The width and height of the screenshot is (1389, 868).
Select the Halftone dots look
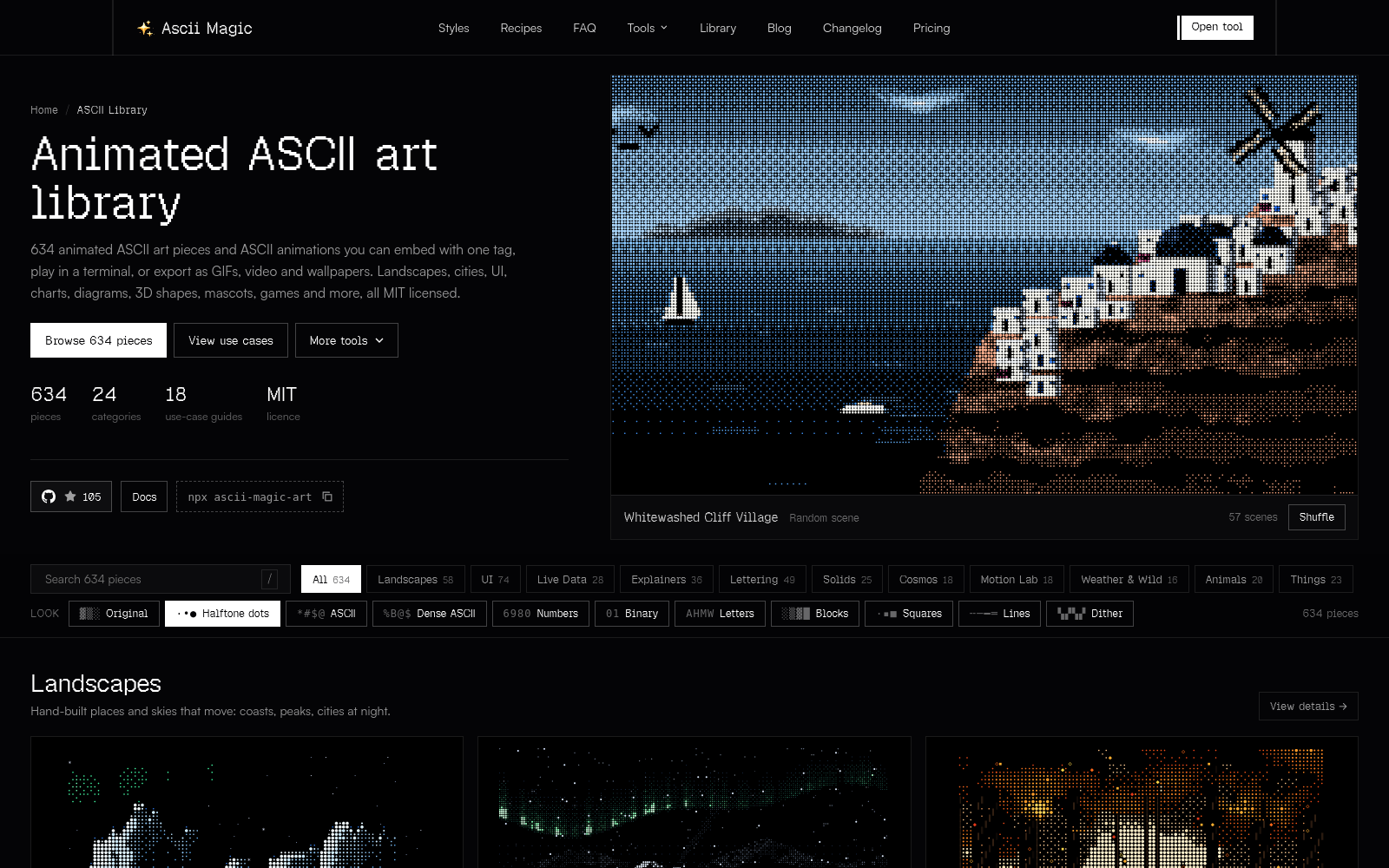222,614
